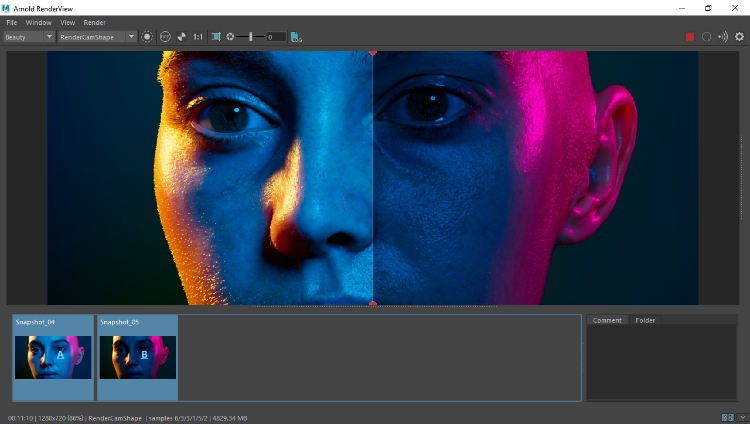Open the Window menu
Image resolution: width=750 pixels, height=424 pixels.
pyautogui.click(x=38, y=22)
